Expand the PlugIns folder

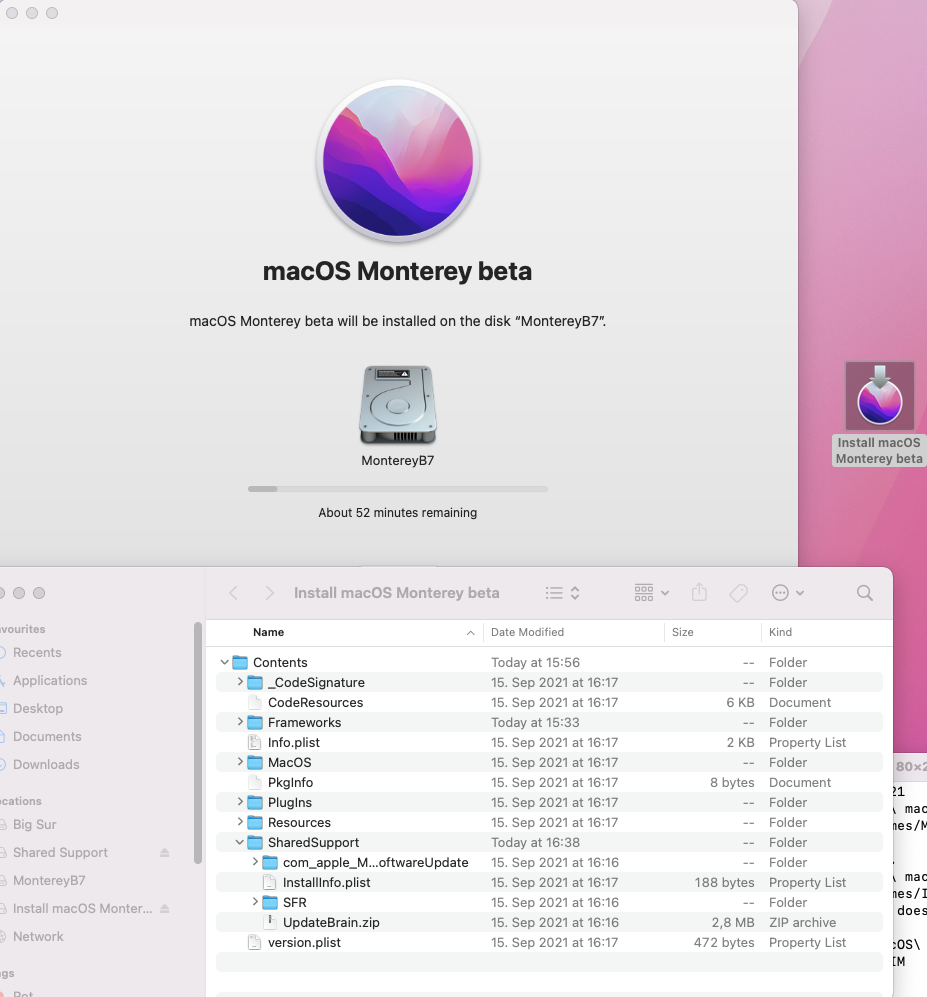240,802
